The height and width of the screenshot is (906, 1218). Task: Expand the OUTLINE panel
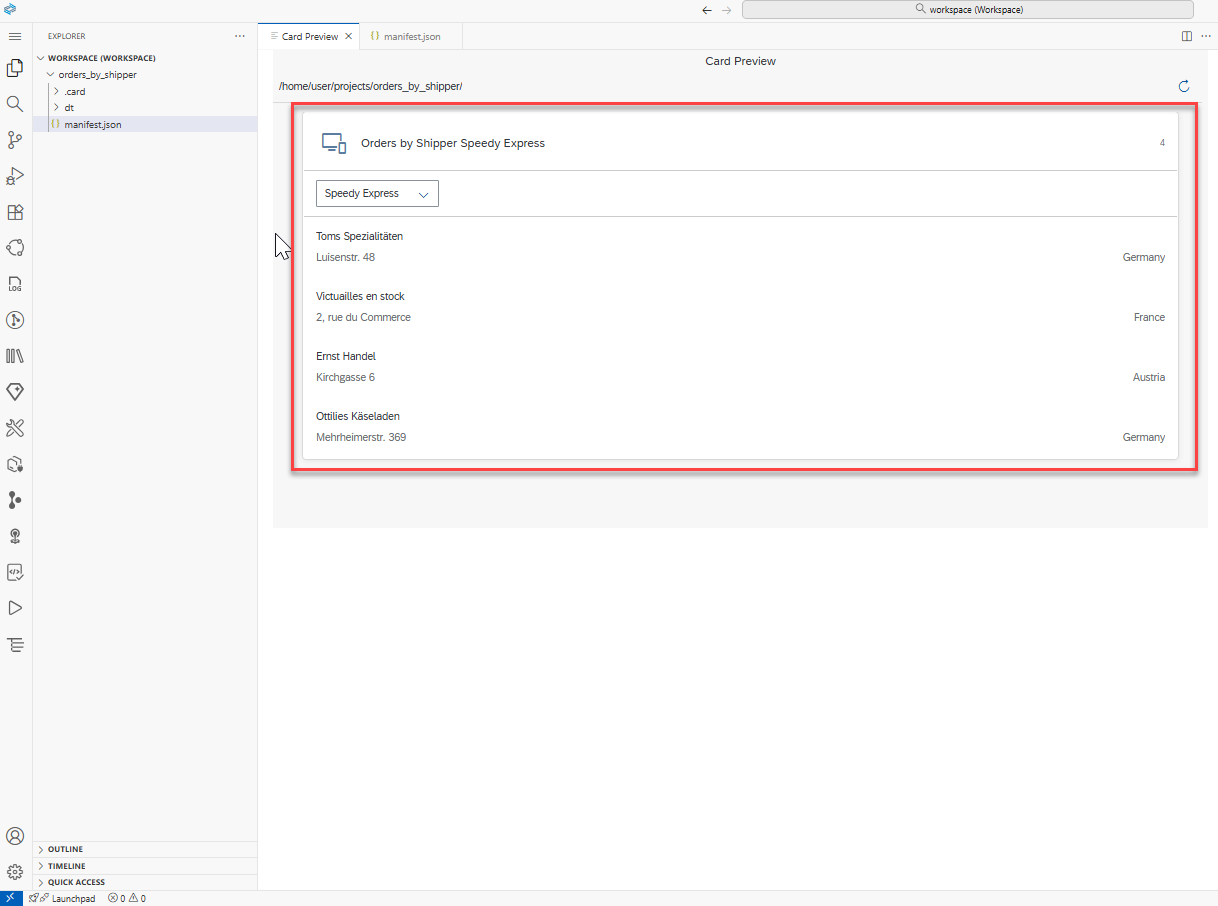pyautogui.click(x=145, y=850)
